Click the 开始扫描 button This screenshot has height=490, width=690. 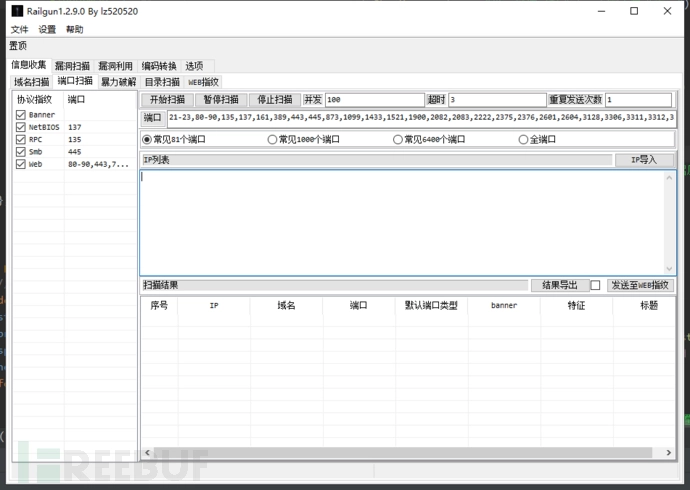(167, 99)
